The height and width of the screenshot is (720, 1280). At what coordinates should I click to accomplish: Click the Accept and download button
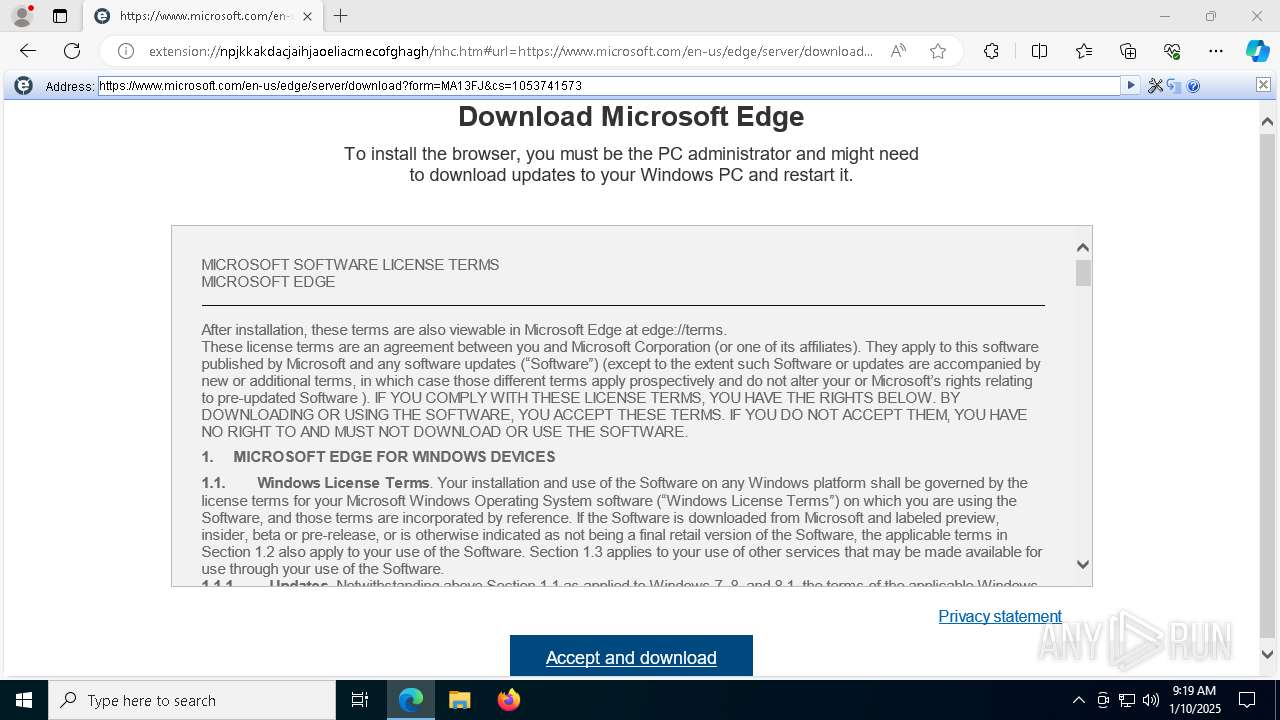[x=631, y=656]
